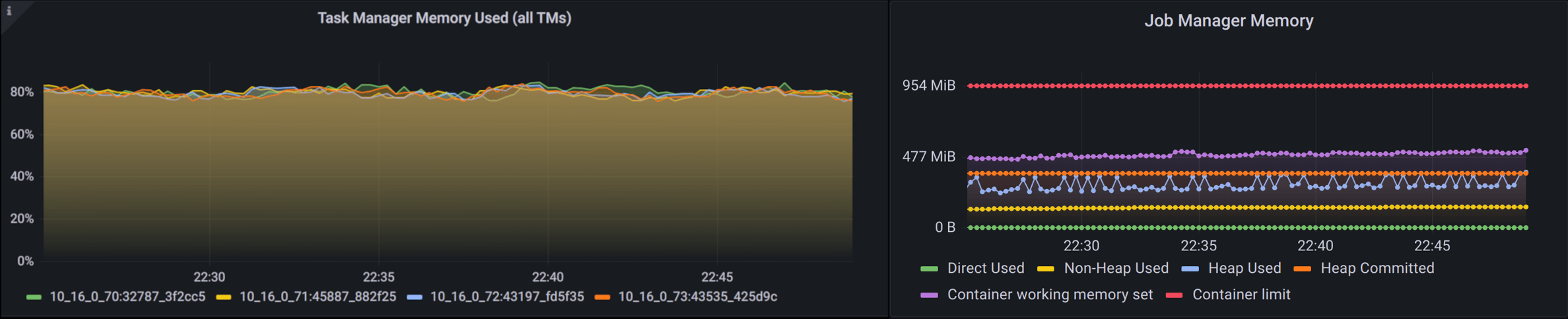This screenshot has height=319, width=1568.
Task: Toggle series 10_16_0_72:43197_fd5f35 in legend
Action: point(506,297)
